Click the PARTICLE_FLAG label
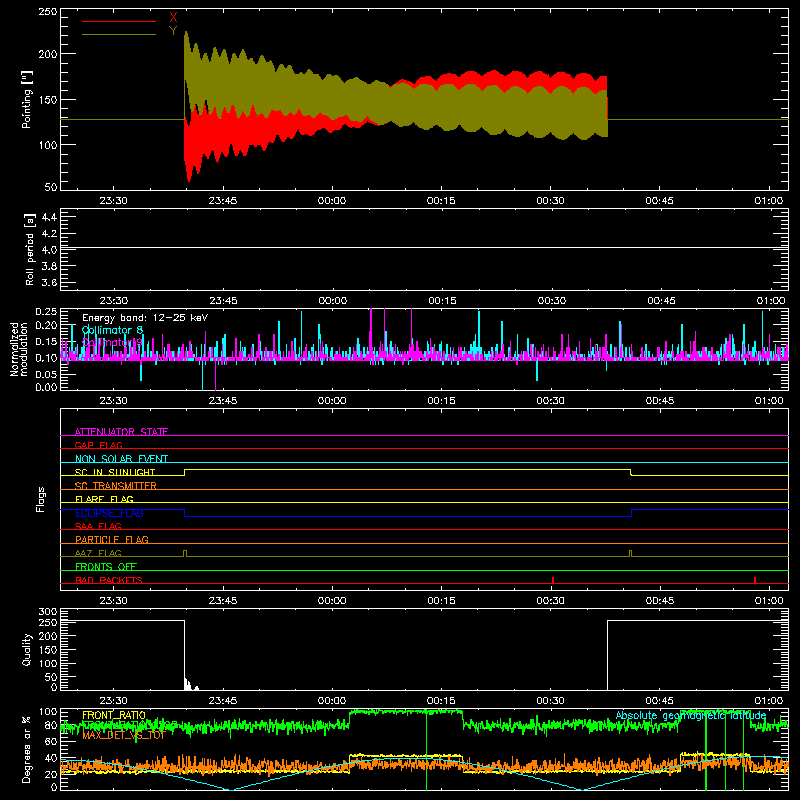The height and width of the screenshot is (800, 800). [112, 539]
